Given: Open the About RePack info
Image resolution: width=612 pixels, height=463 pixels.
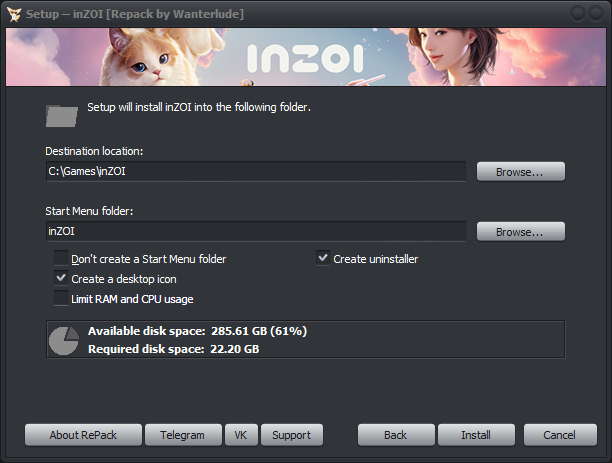Looking at the screenshot, I should [83, 435].
